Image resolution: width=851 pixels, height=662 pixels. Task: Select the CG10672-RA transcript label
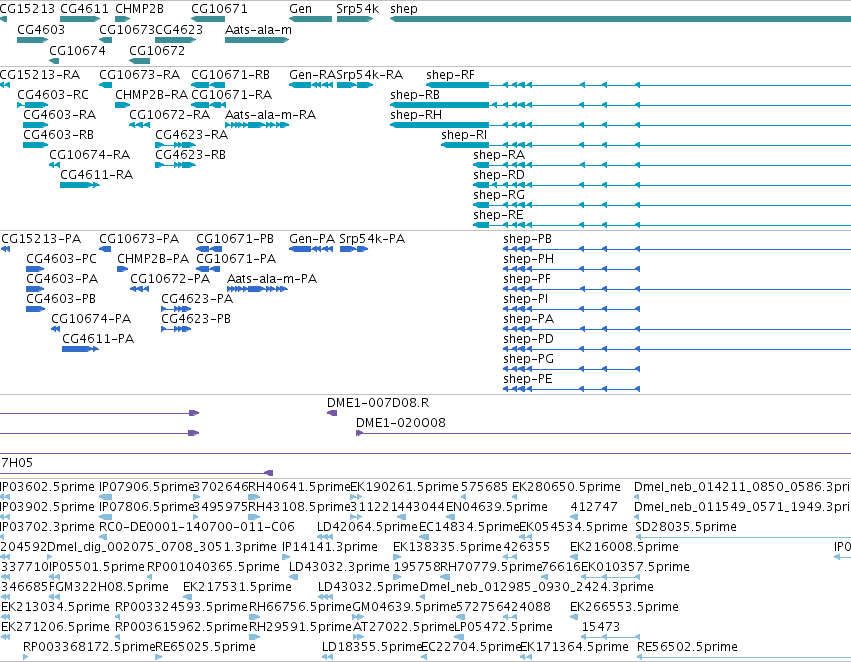click(x=169, y=115)
